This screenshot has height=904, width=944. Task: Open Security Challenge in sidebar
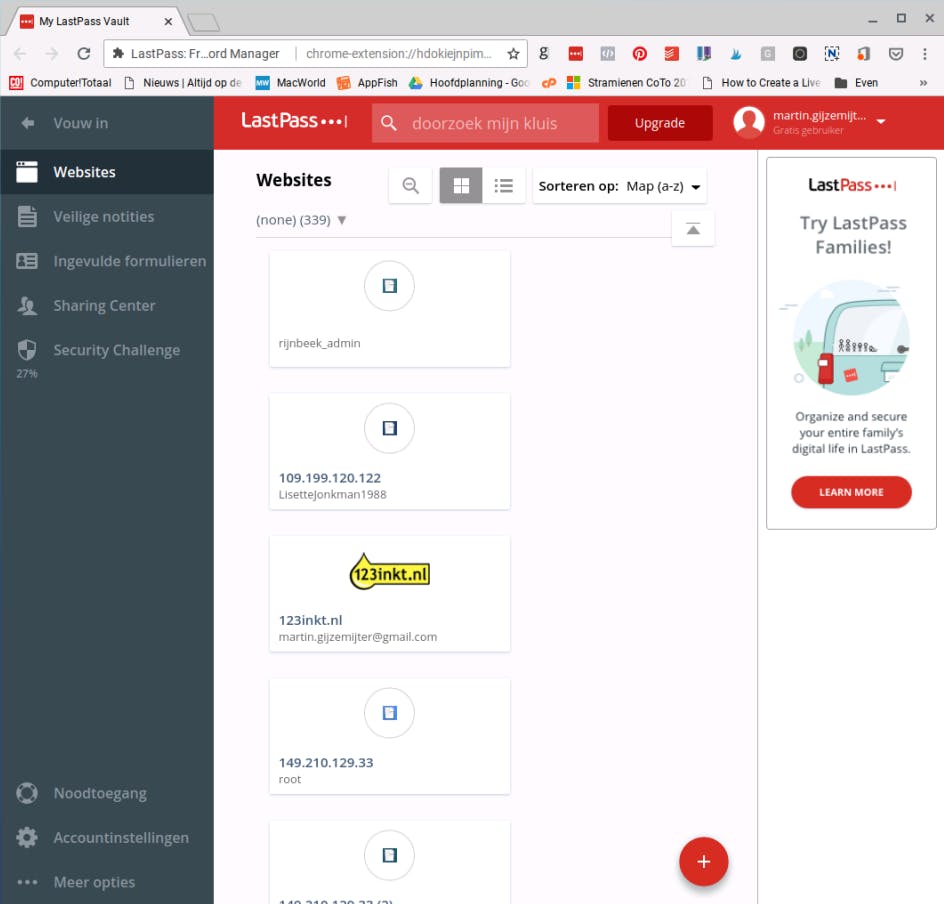(x=107, y=350)
